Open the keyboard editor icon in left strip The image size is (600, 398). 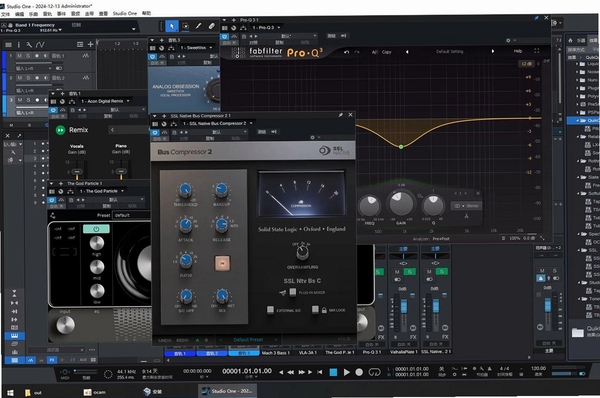15,336
